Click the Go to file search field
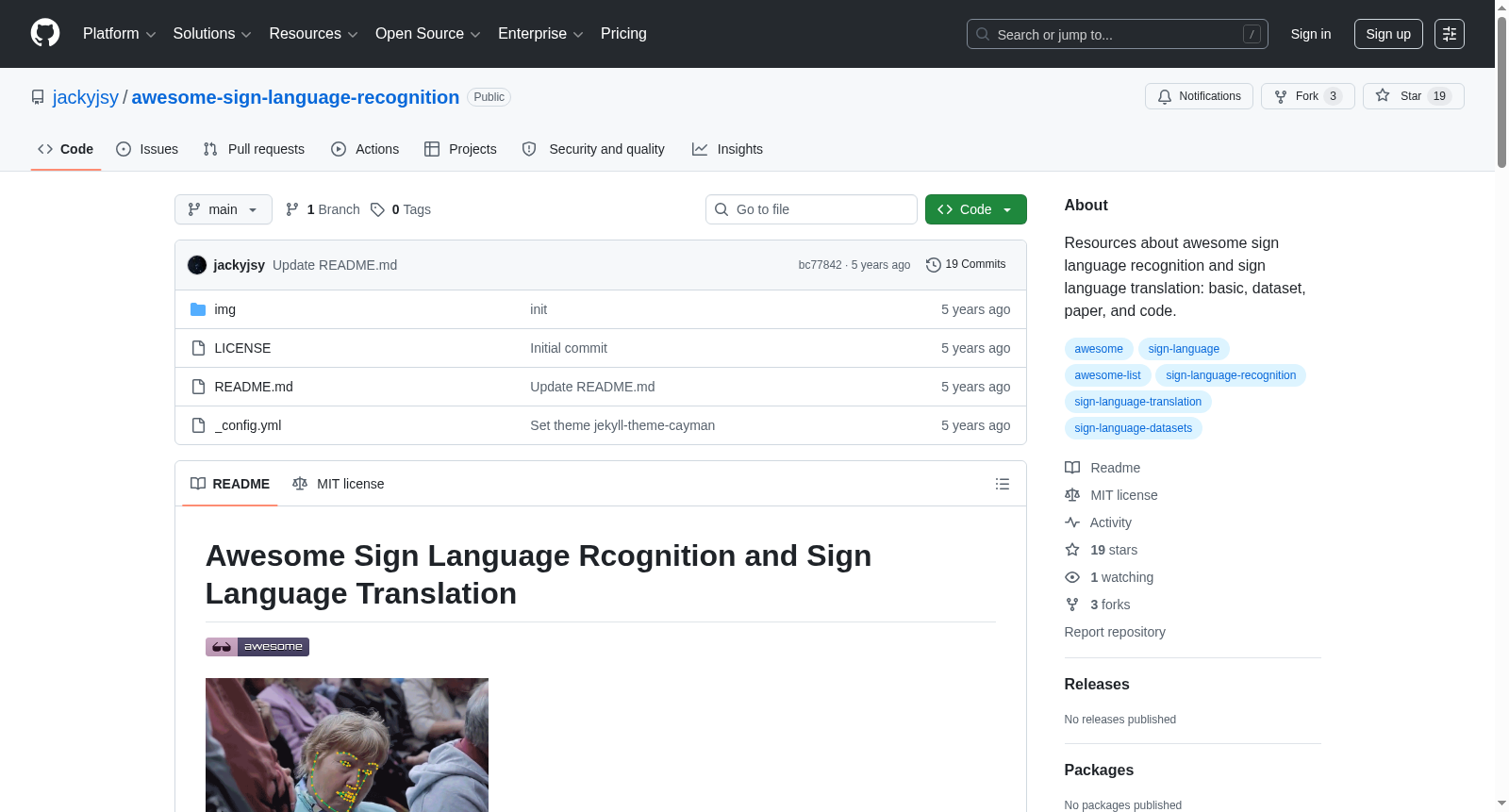Viewport: 1509px width, 812px height. pos(811,209)
